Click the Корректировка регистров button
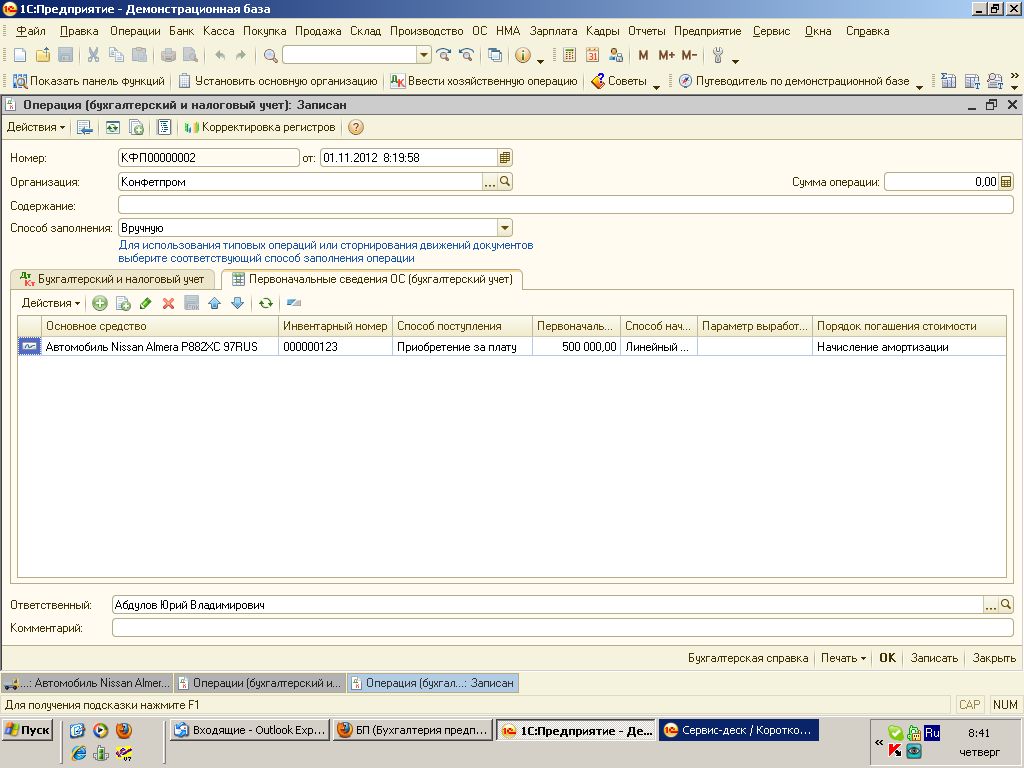Screen dimensions: 1024x768 pos(260,127)
